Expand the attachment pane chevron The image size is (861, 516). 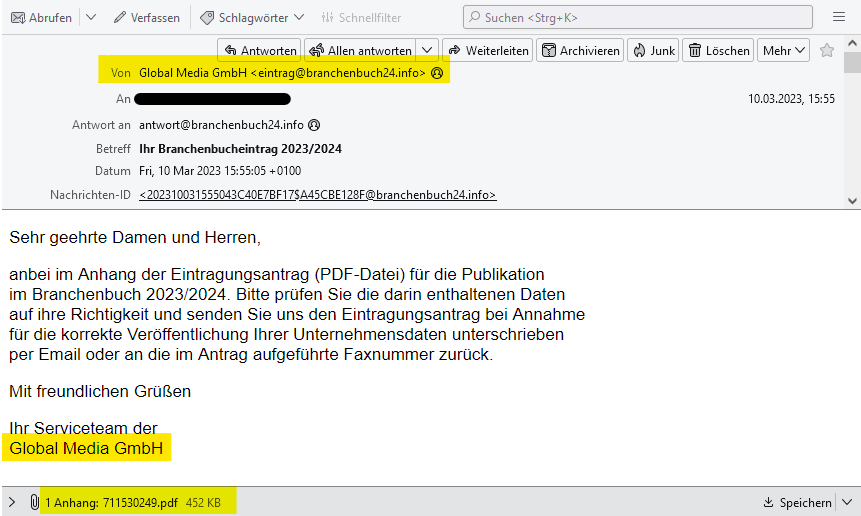(12, 502)
